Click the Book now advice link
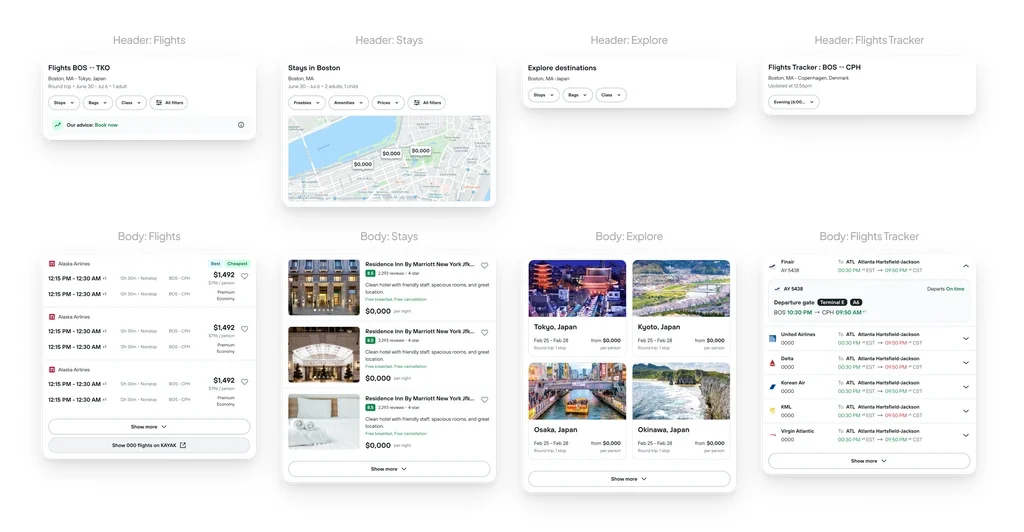Screen dimensions: 1024x532 pos(106,125)
